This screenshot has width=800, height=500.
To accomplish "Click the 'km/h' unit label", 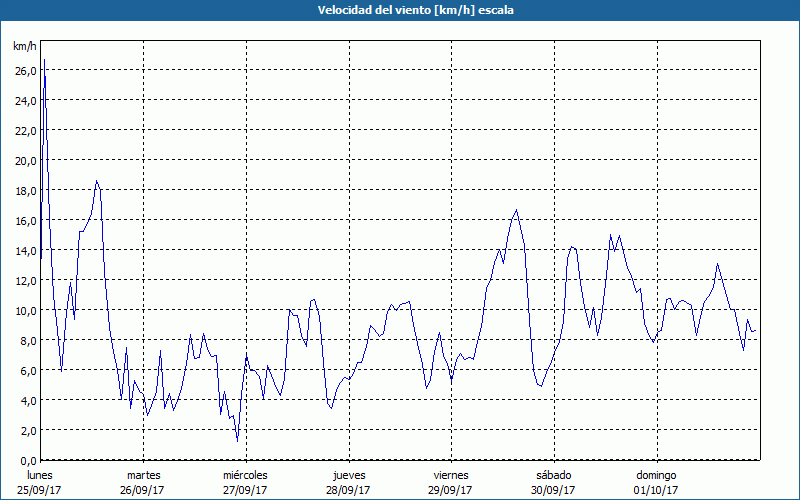I will (25, 47).
